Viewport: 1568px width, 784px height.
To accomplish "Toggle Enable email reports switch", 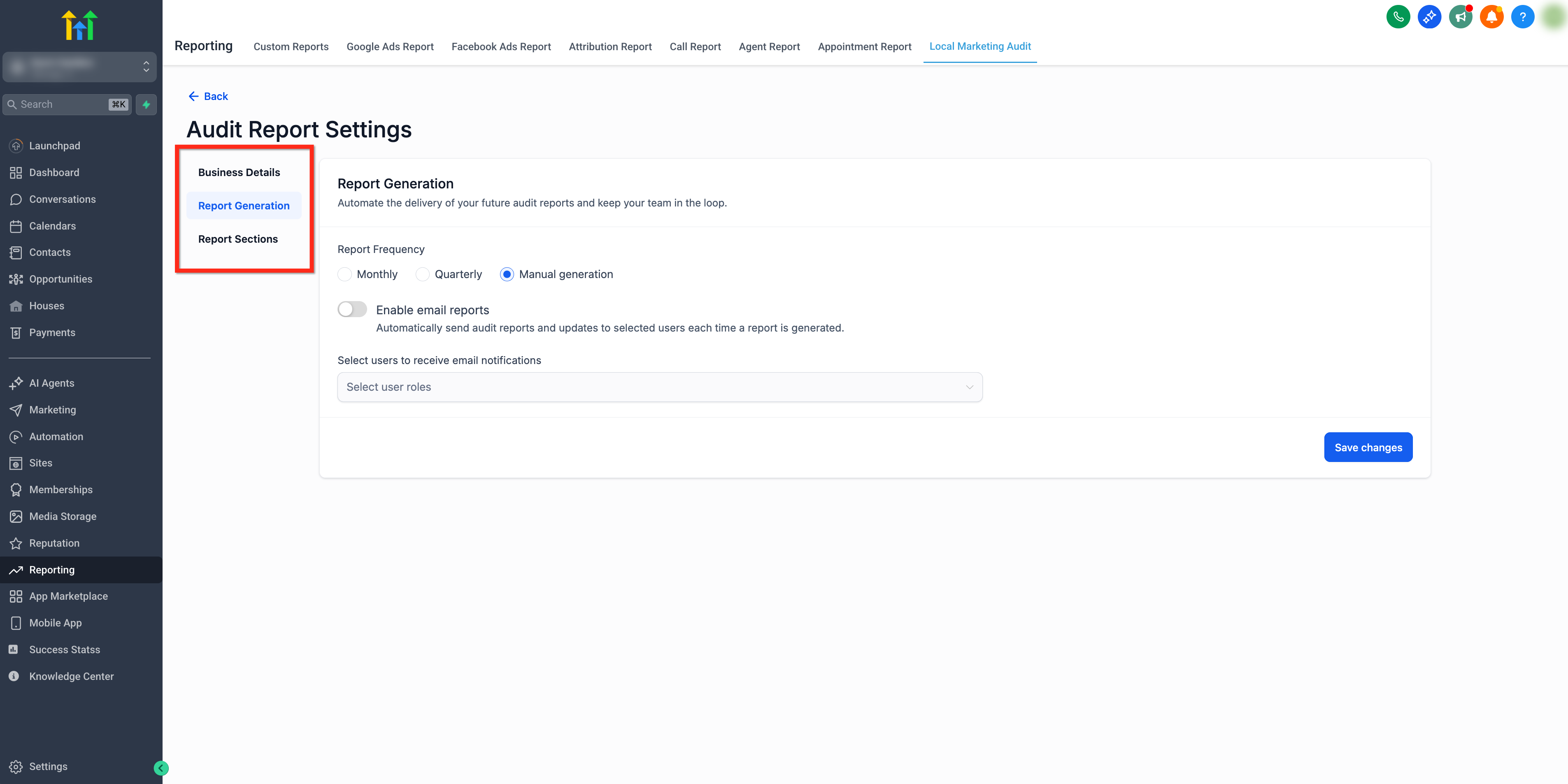I will coord(352,310).
